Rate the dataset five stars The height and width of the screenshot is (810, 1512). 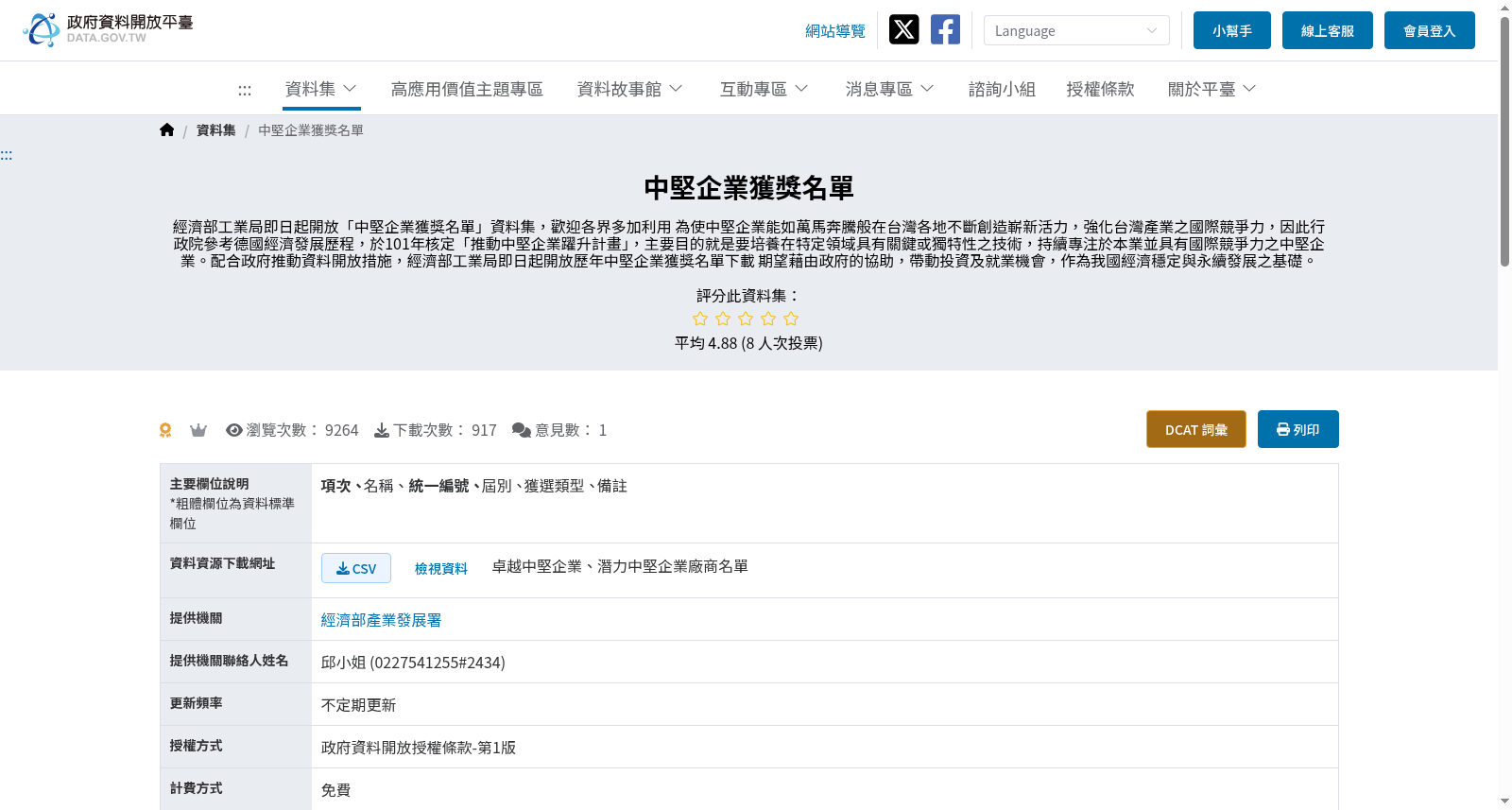[791, 319]
